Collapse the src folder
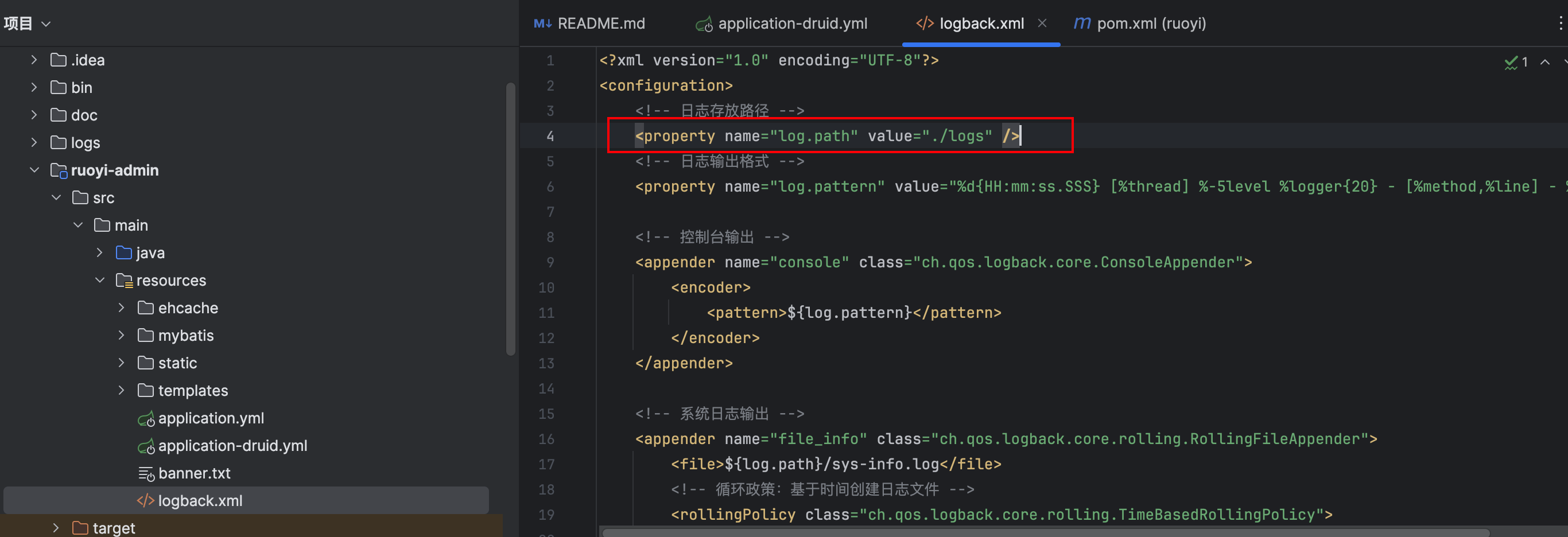1568x537 pixels. tap(56, 198)
